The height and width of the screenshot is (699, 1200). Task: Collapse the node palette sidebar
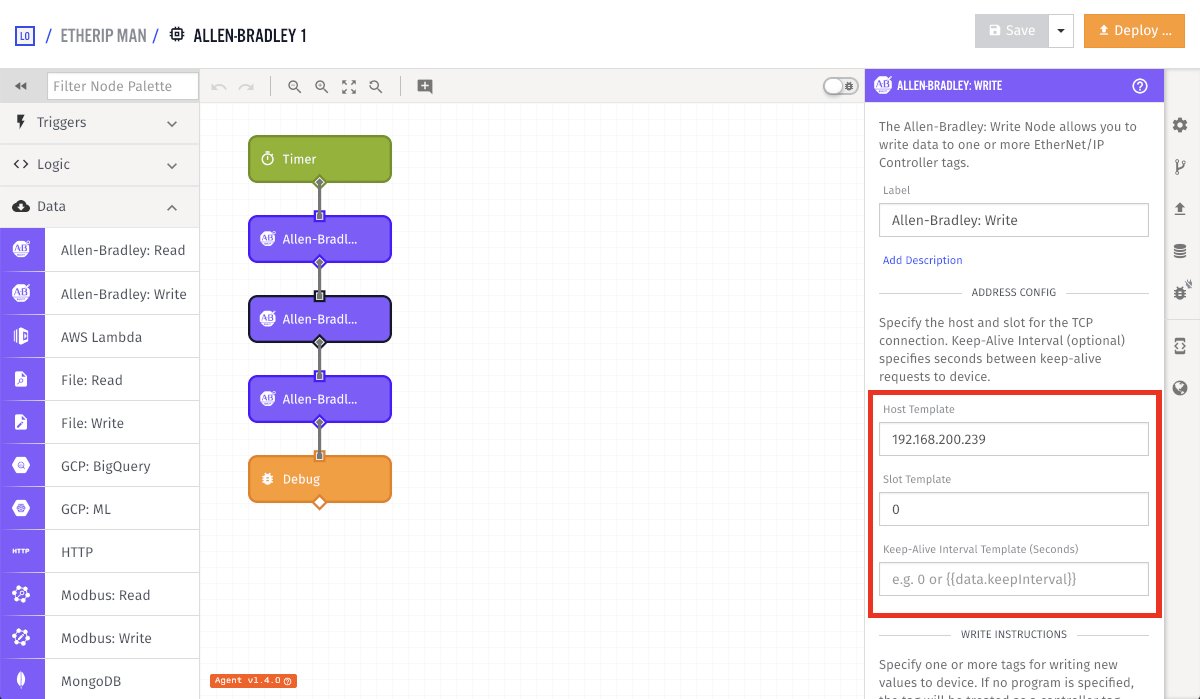(x=21, y=86)
